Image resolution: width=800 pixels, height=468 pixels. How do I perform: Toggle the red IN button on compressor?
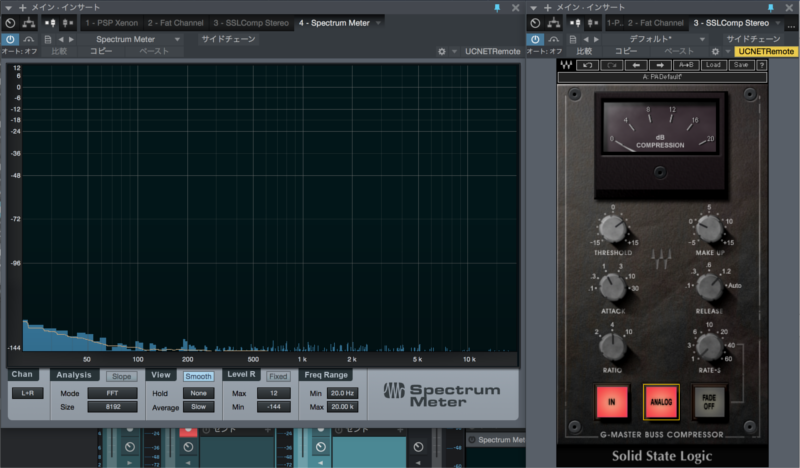tap(611, 402)
